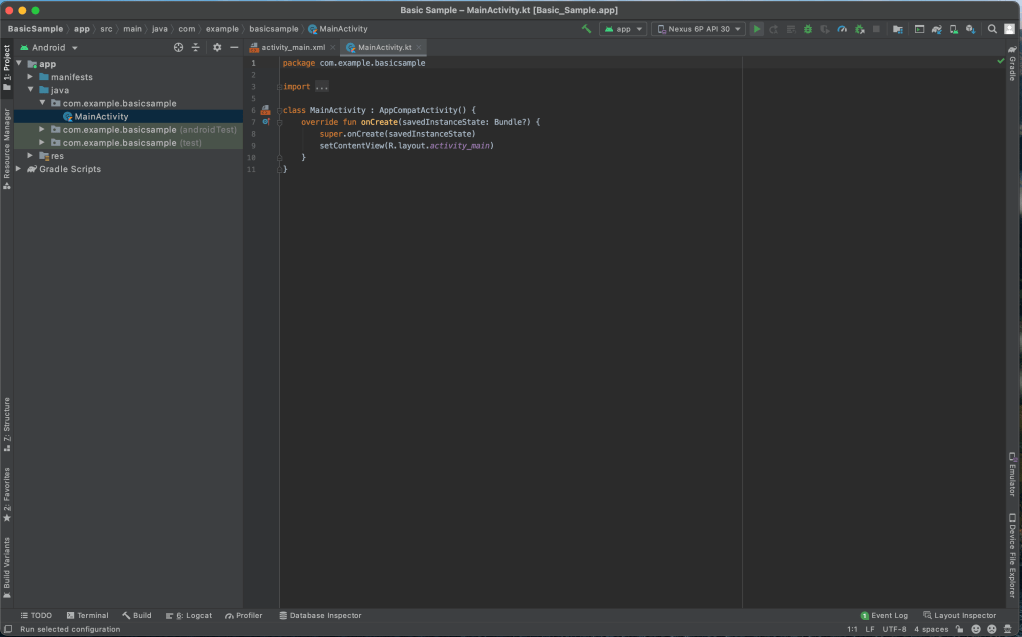1022x637 pixels.
Task: Hide the Project tool window
Action: point(234,47)
